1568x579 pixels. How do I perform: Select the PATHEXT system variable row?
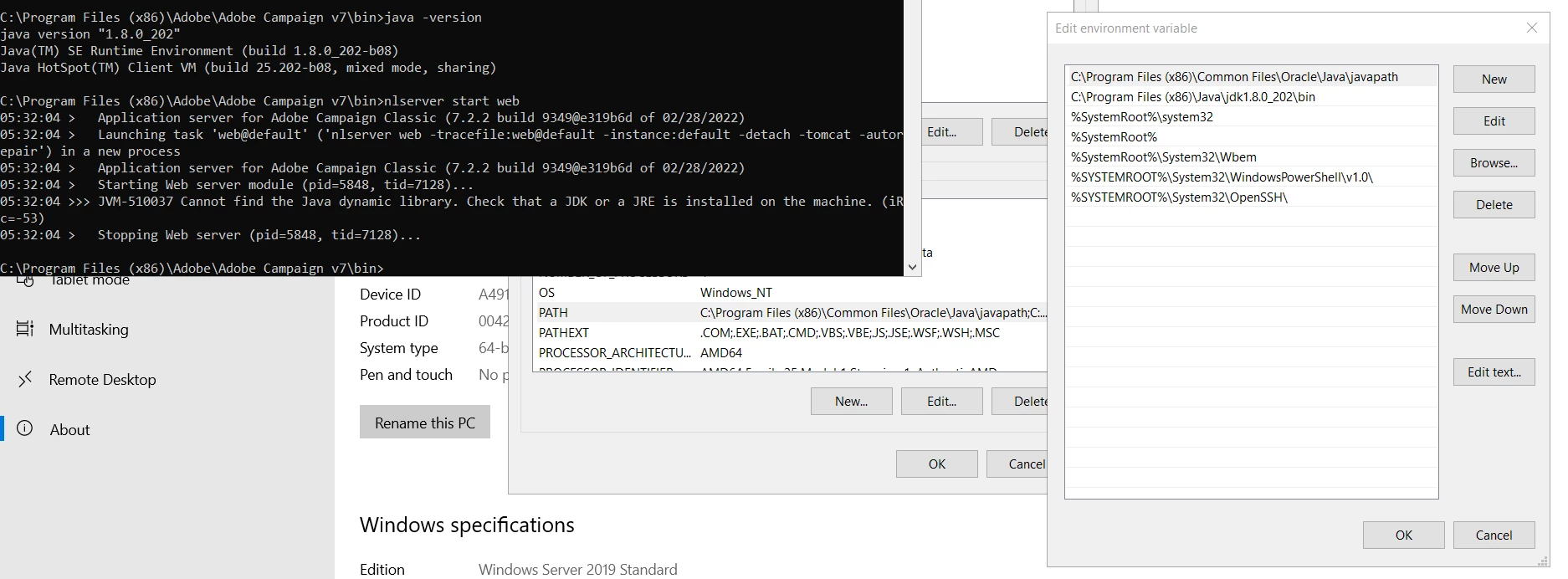tap(790, 333)
